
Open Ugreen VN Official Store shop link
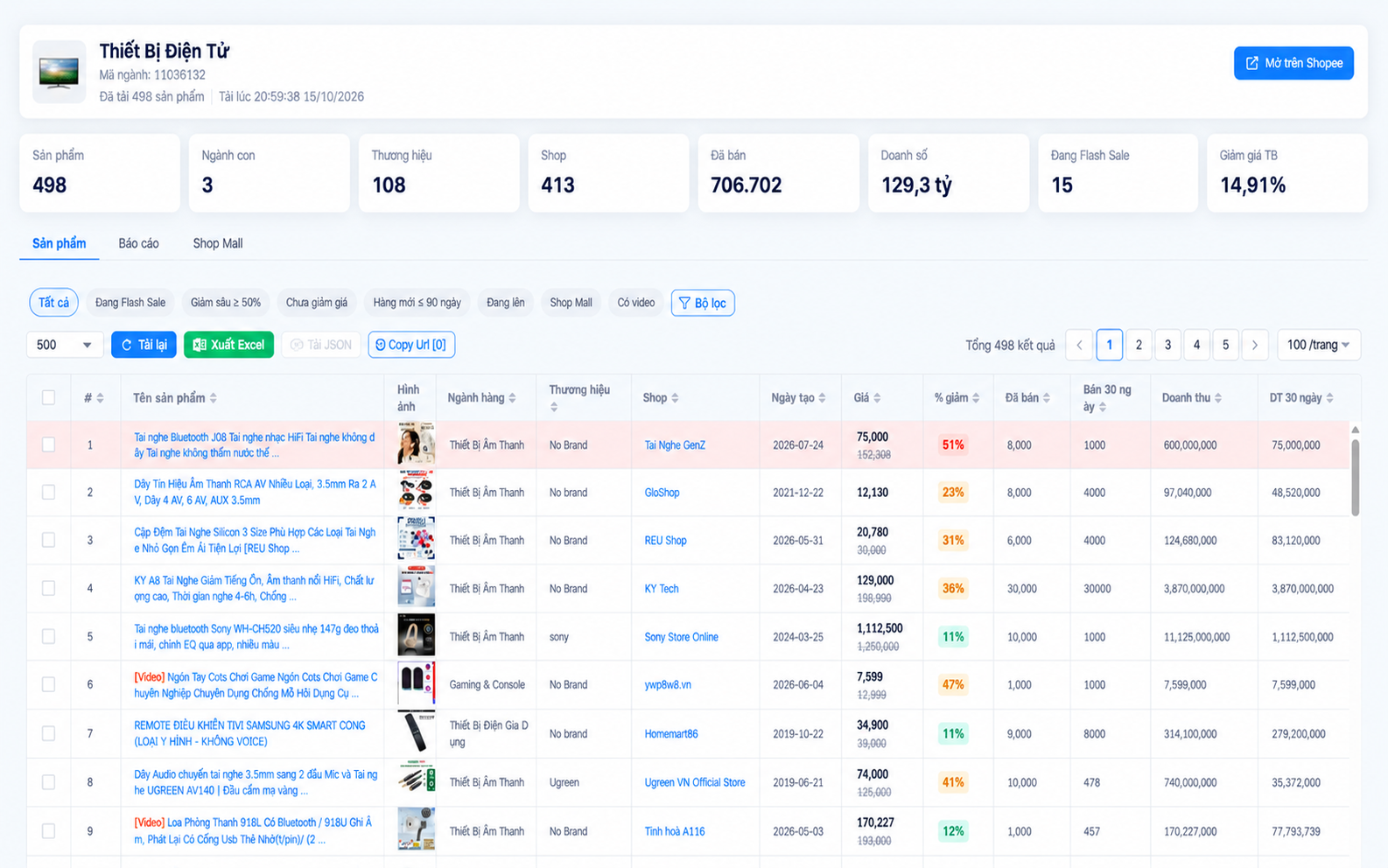(x=695, y=782)
